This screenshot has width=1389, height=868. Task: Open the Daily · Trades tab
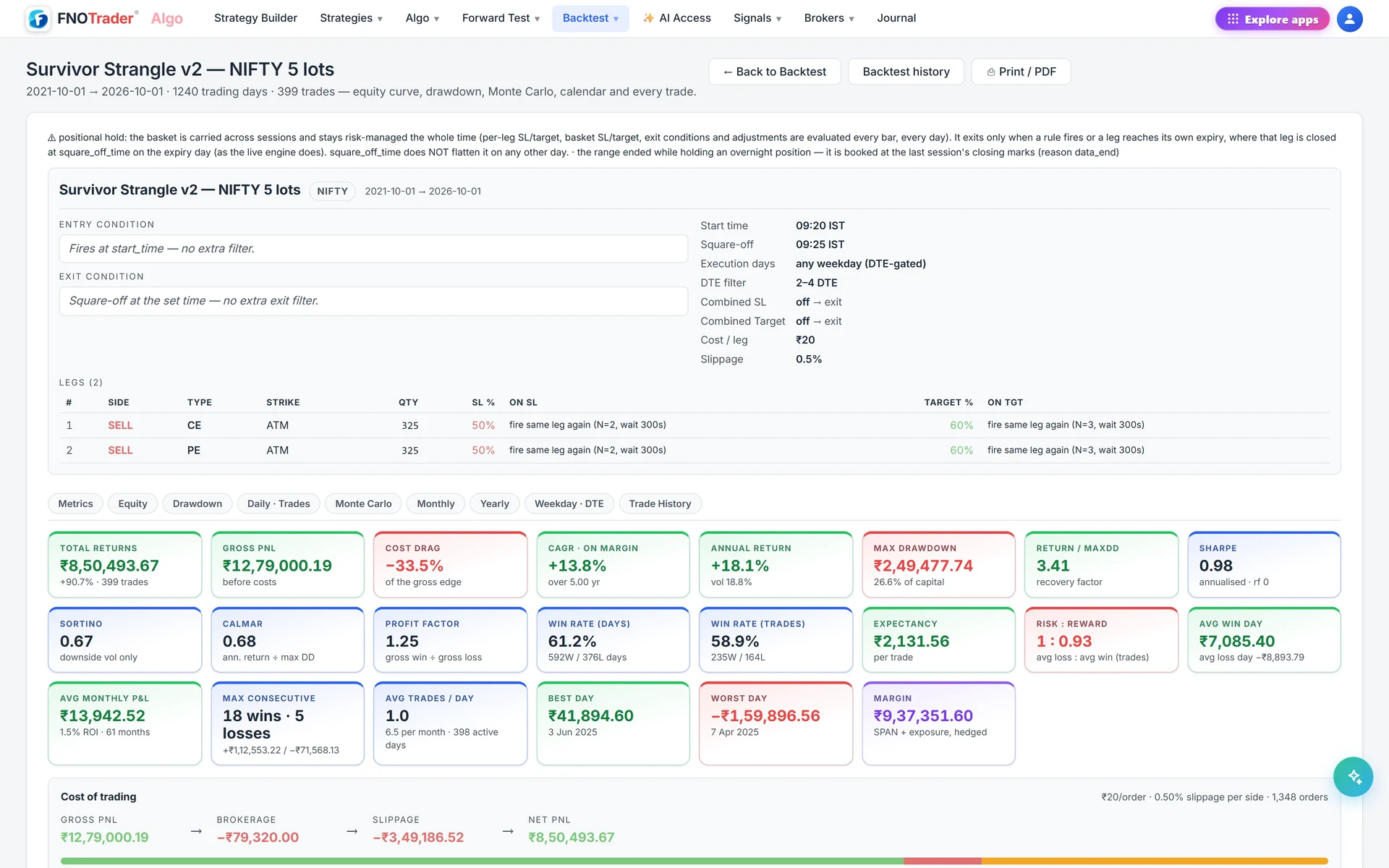pos(279,503)
